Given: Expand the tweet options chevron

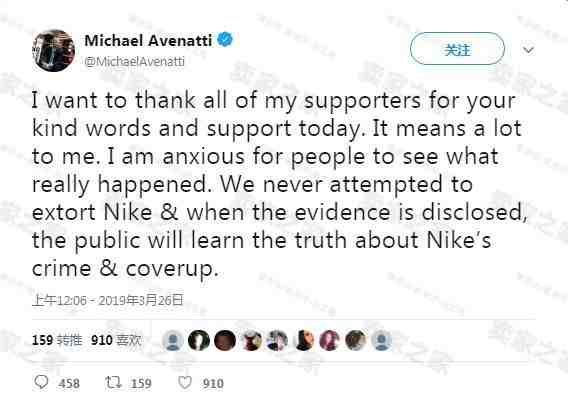Looking at the screenshot, I should [x=529, y=50].
